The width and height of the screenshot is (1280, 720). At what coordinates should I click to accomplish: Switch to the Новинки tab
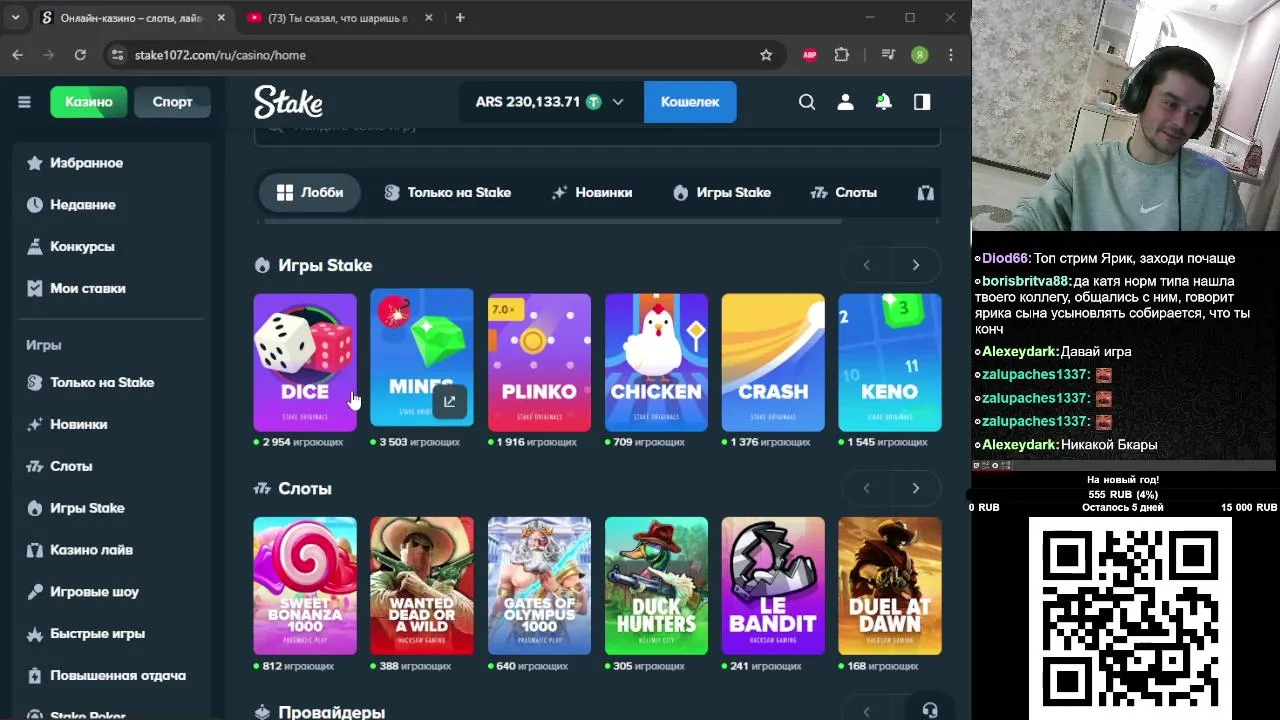coord(592,193)
